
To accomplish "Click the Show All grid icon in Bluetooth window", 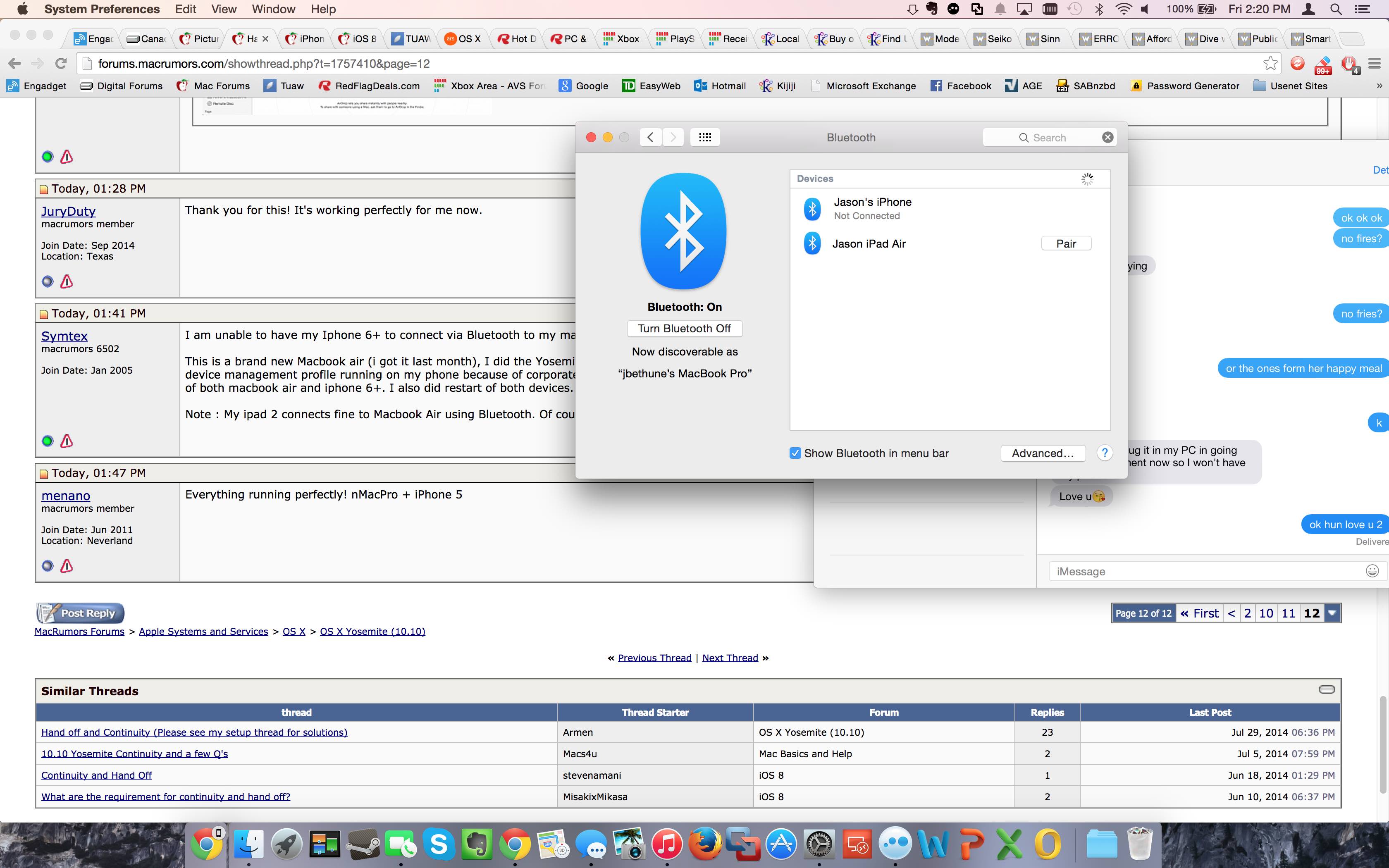I will click(x=705, y=137).
